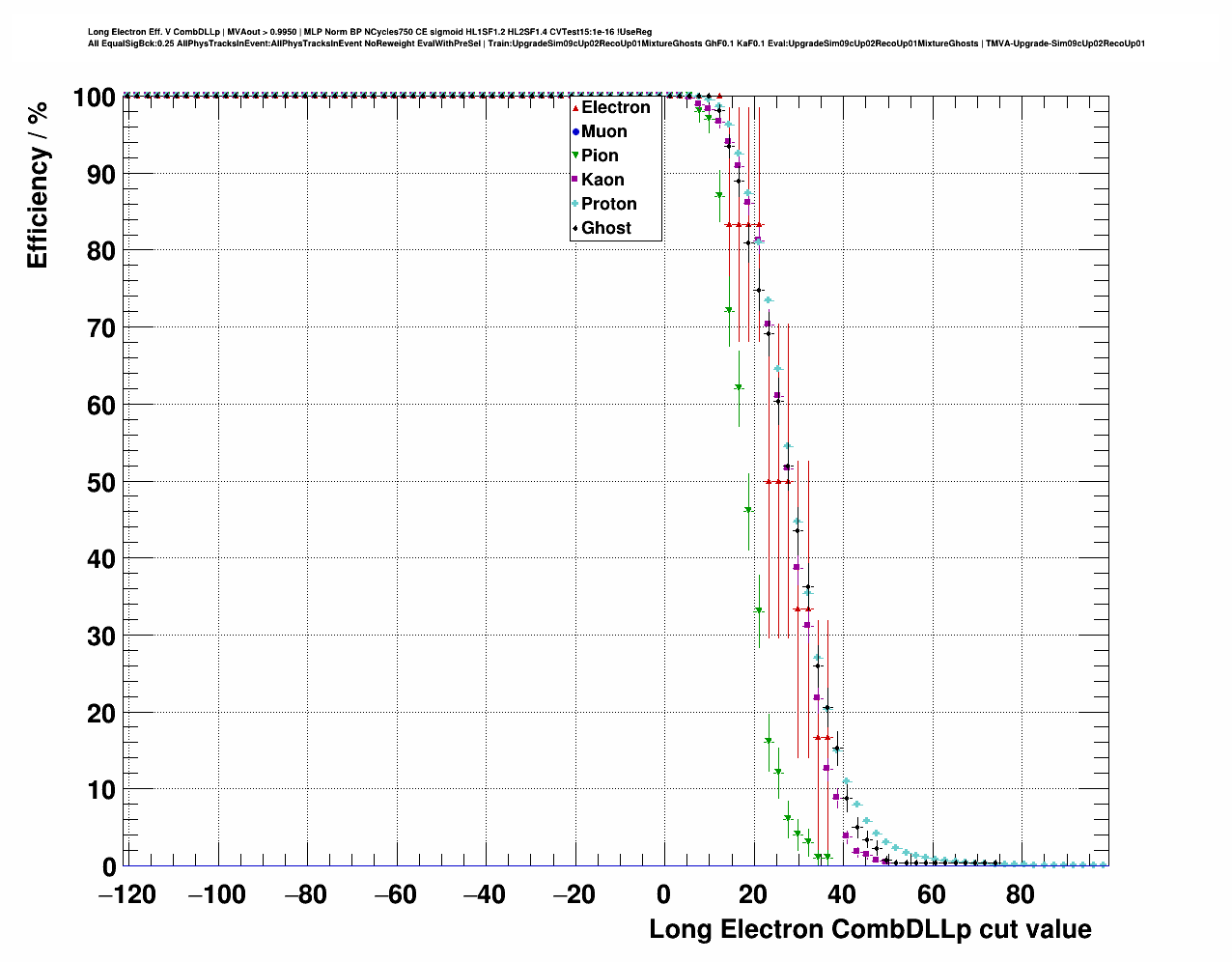Click the blue Muon legend marker
1232x962 pixels.
pyautogui.click(x=575, y=132)
